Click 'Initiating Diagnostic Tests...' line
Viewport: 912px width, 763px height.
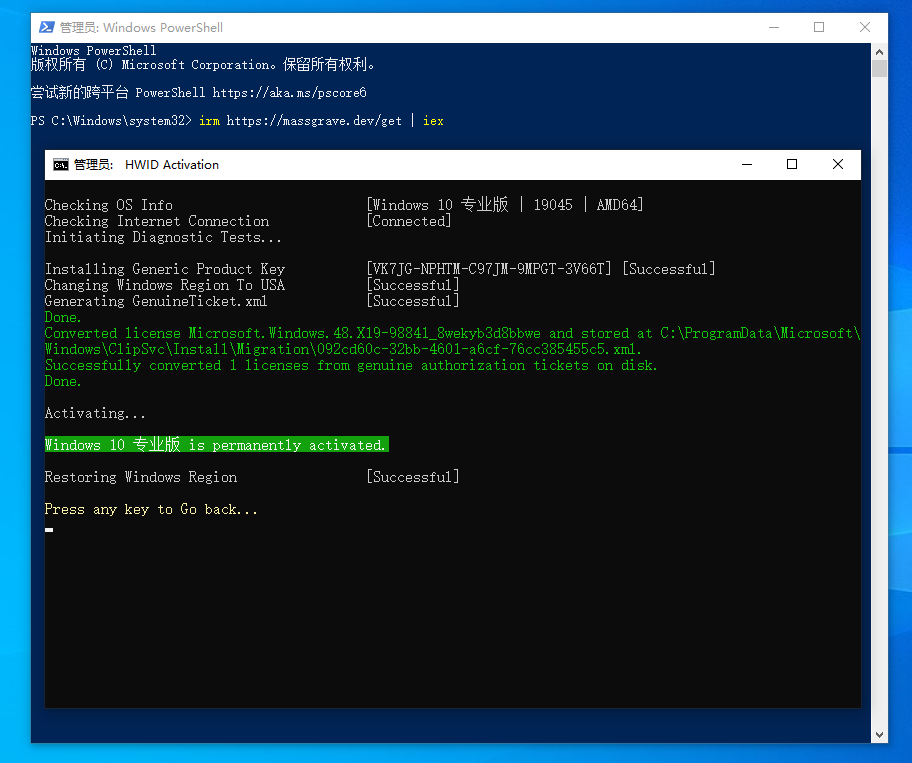[163, 237]
